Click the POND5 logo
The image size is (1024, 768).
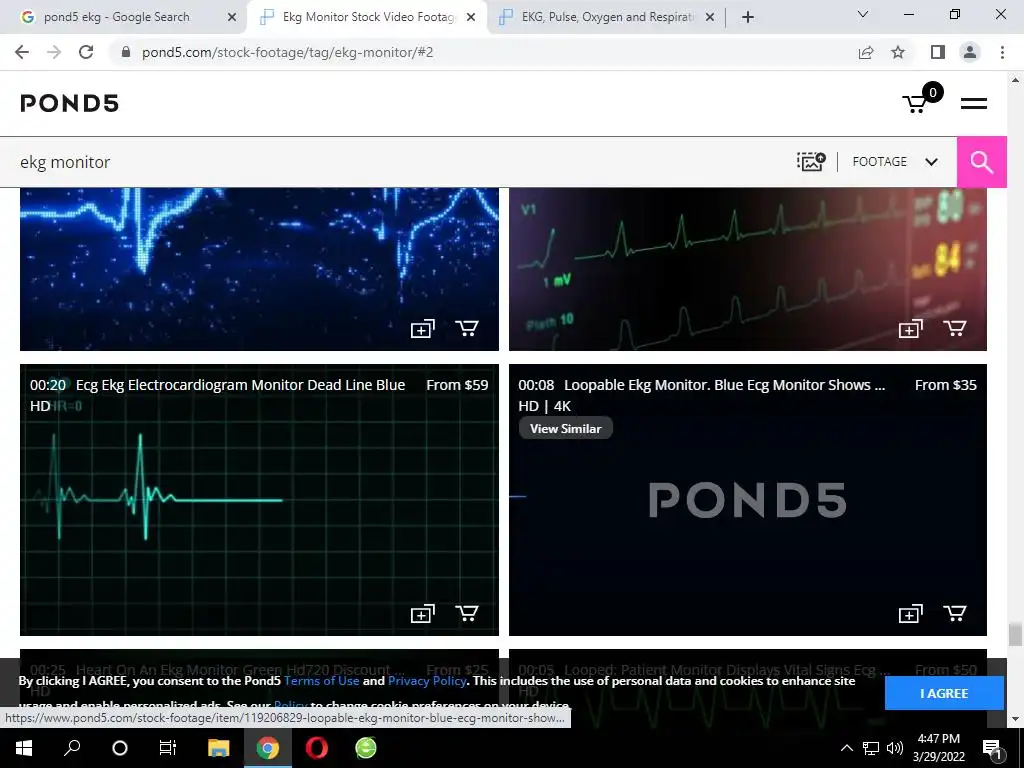pyautogui.click(x=69, y=103)
